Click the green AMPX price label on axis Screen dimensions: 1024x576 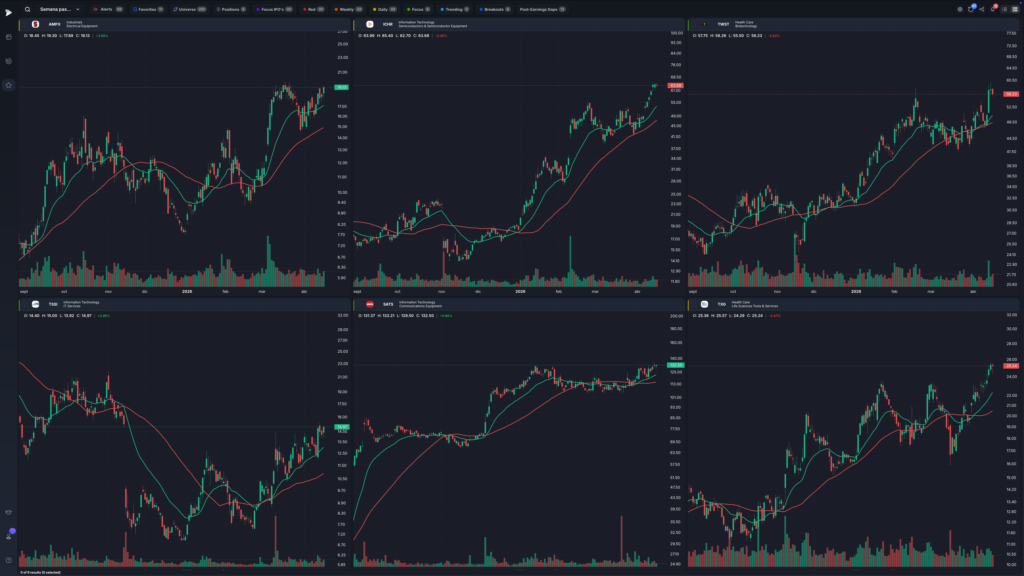[x=341, y=87]
